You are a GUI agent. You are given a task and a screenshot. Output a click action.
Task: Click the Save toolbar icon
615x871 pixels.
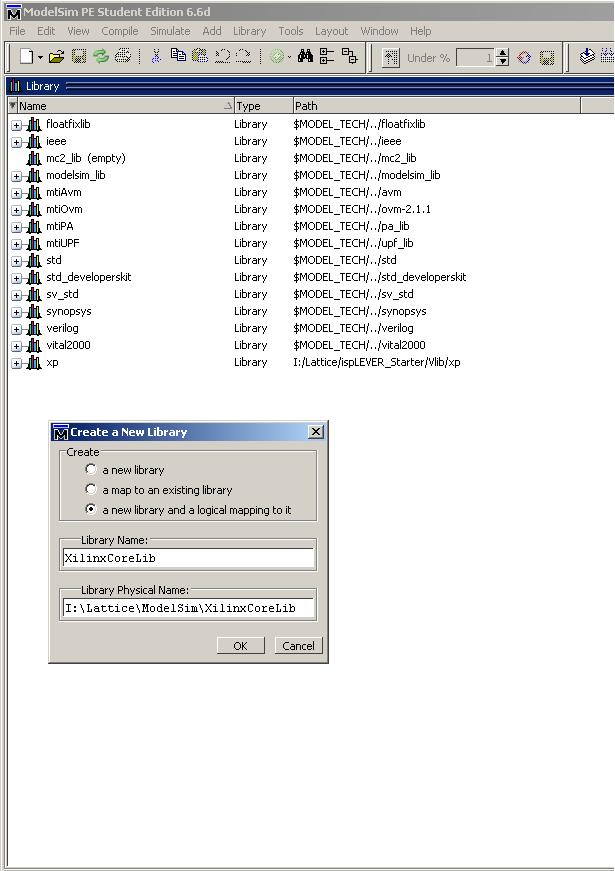point(79,56)
